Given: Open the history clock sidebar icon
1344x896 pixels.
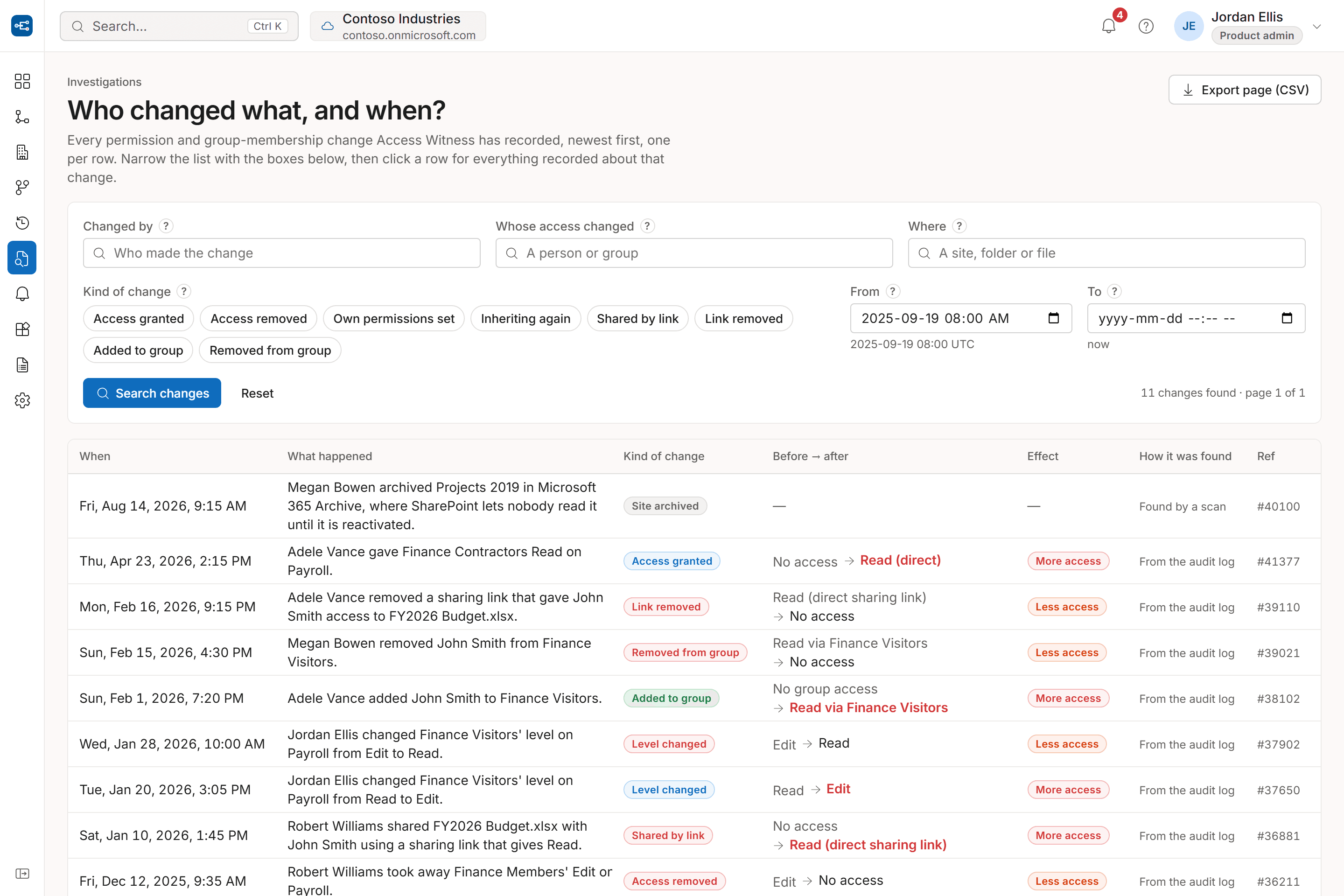Looking at the screenshot, I should (x=22, y=223).
